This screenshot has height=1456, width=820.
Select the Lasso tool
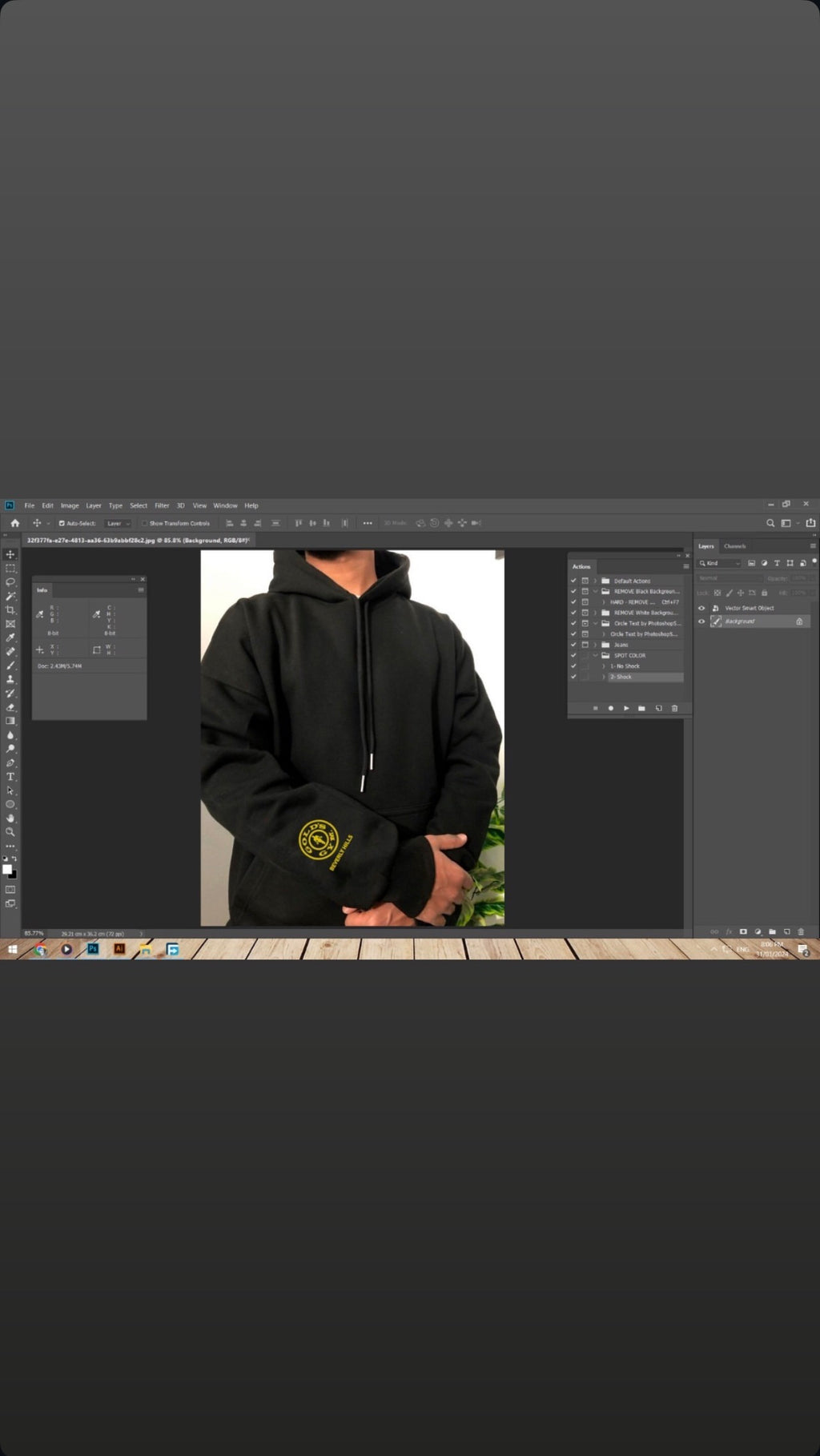10,582
